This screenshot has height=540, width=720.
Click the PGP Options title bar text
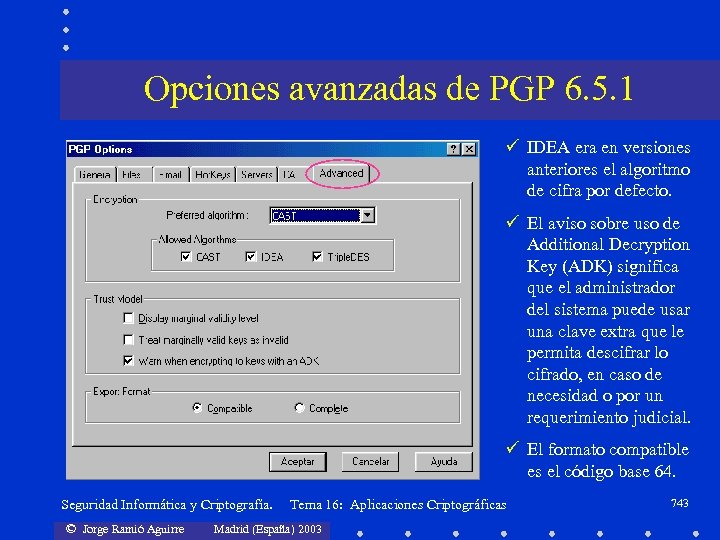100,150
